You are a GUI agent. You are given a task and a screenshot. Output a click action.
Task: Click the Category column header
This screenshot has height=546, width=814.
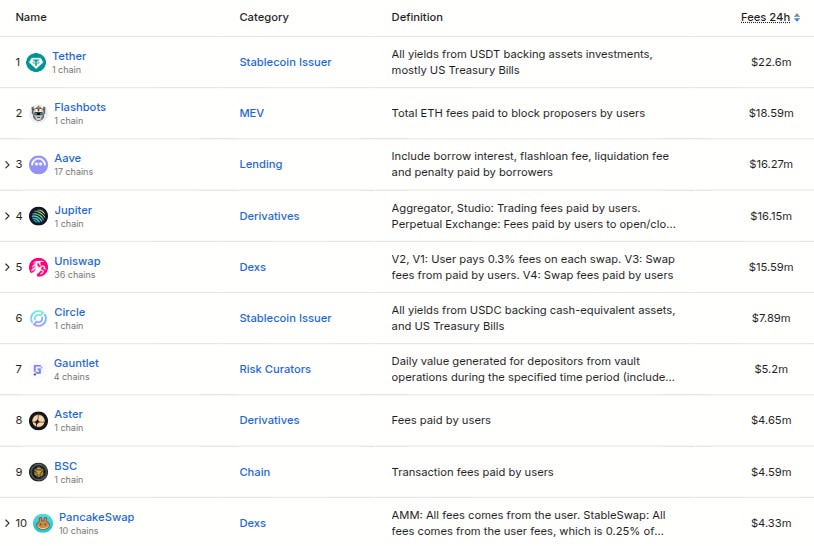click(264, 17)
